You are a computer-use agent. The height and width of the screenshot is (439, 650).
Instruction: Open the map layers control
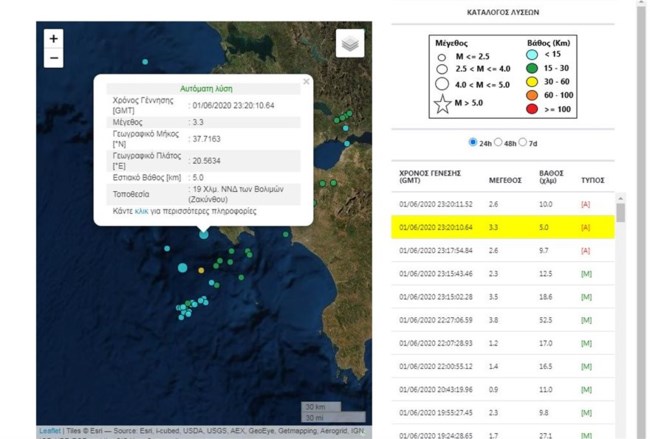click(x=349, y=44)
